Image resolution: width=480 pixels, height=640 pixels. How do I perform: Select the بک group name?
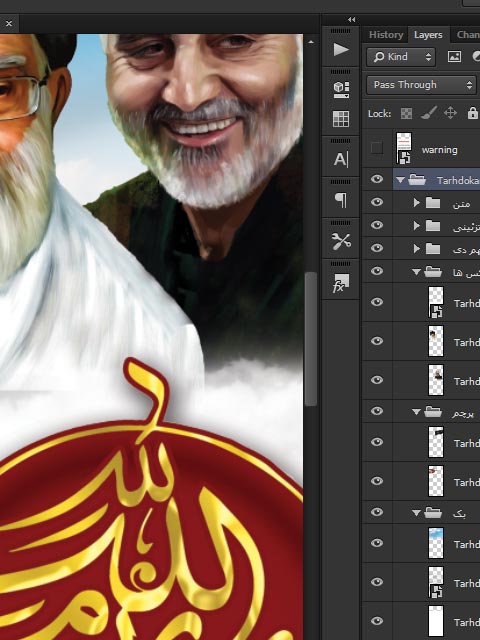(x=459, y=513)
